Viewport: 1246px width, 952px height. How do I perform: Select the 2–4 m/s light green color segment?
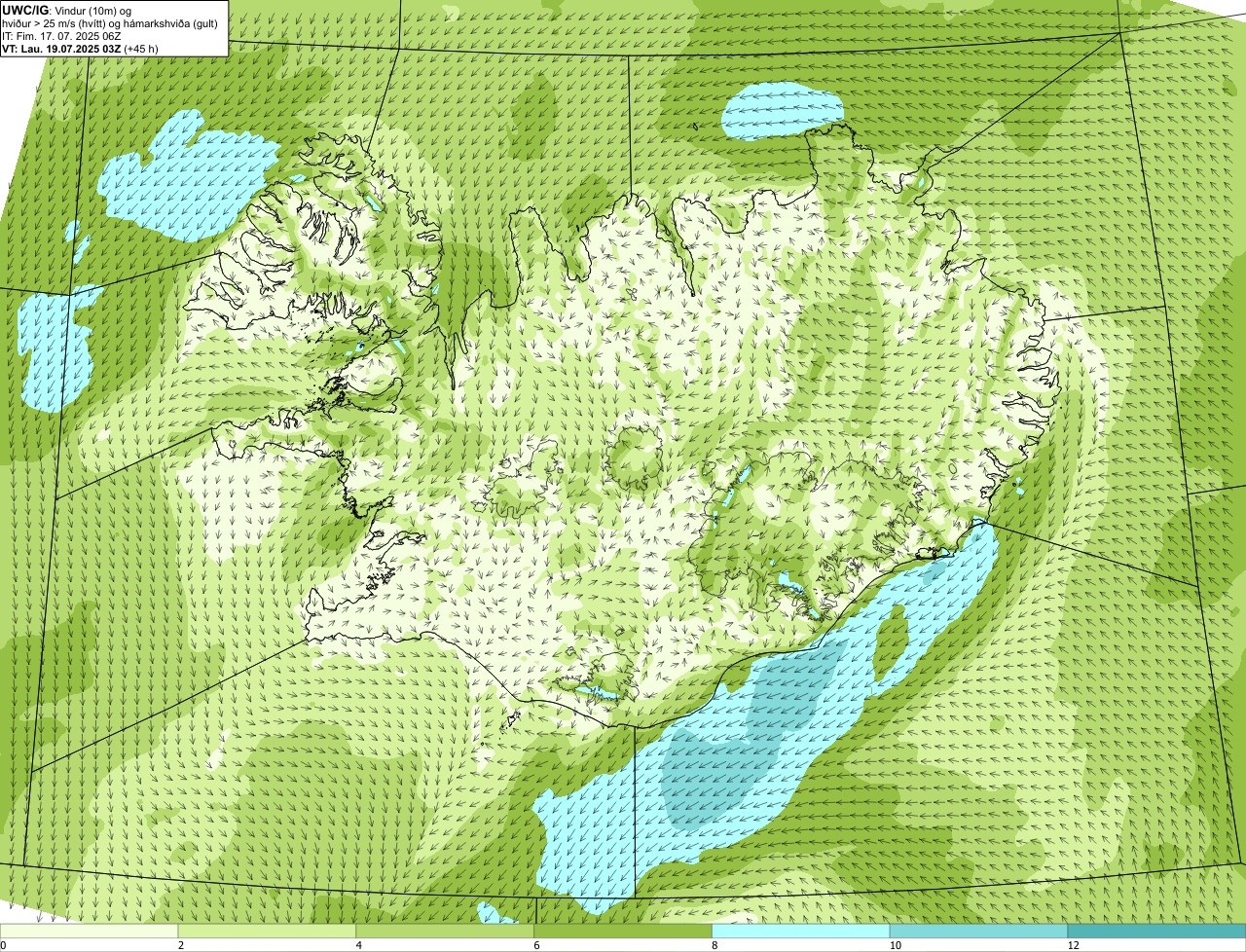pos(267,931)
